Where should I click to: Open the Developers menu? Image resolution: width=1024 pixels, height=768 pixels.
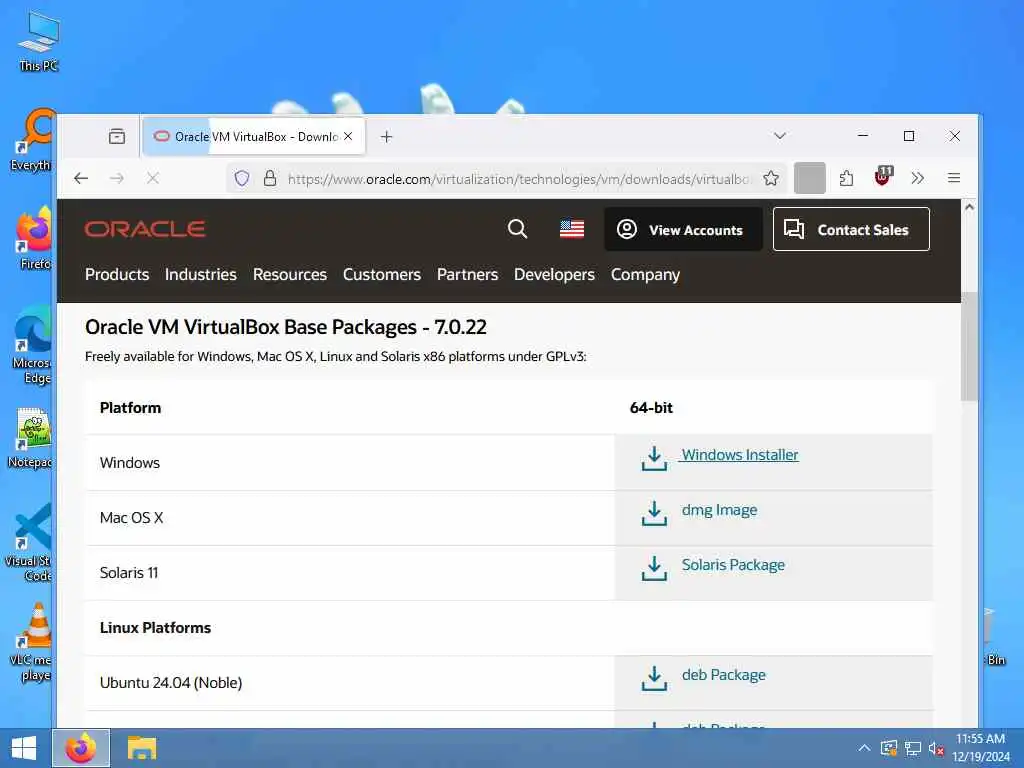coord(554,274)
